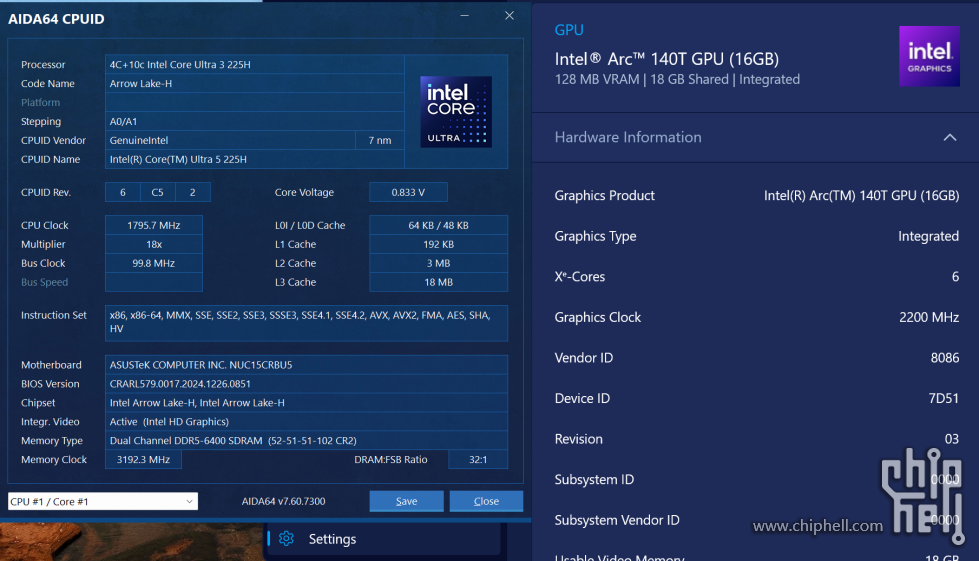Click the empty Bus Speed field
This screenshot has height=561, width=979.
[154, 282]
